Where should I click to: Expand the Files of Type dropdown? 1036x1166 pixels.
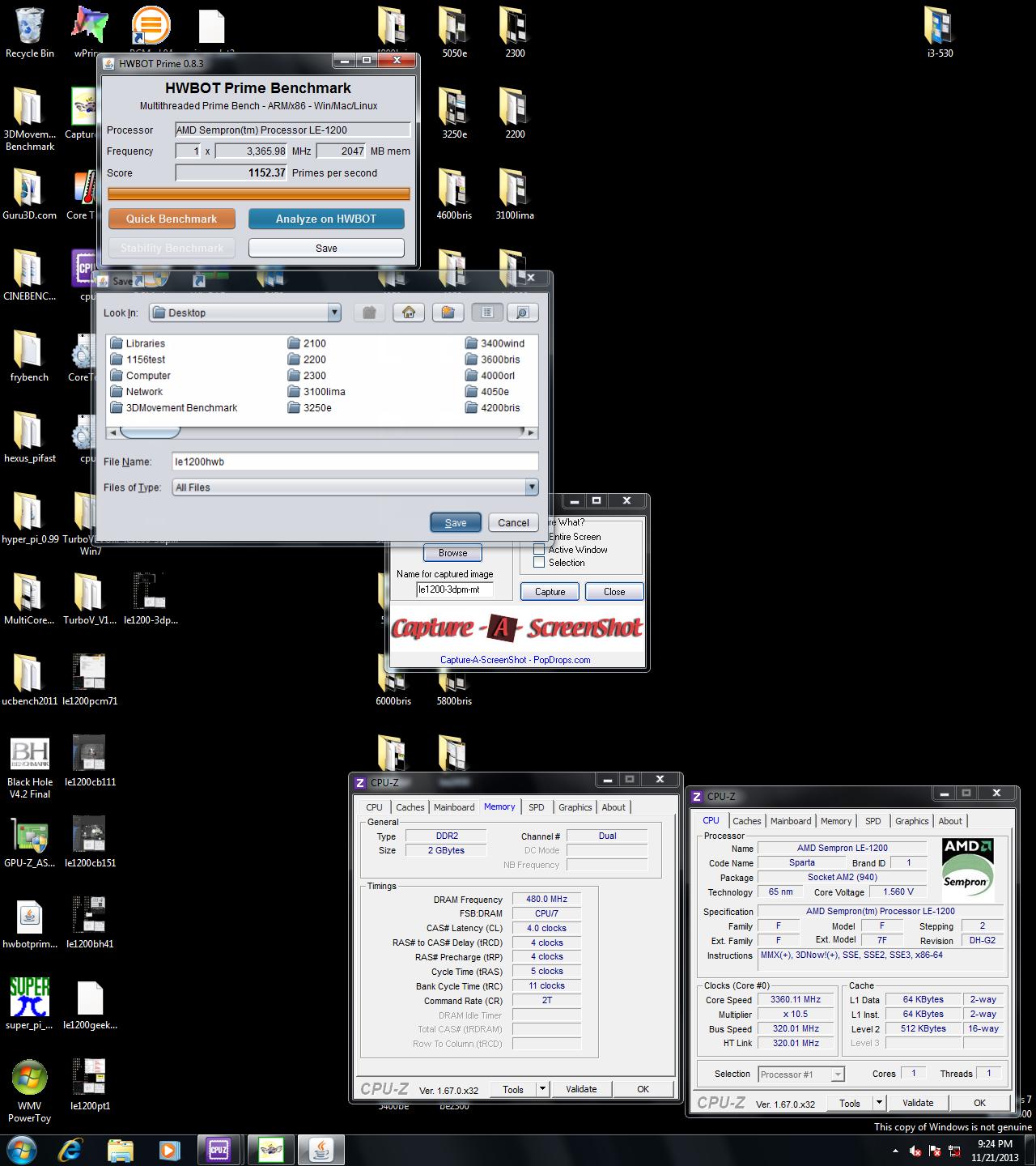pos(531,487)
